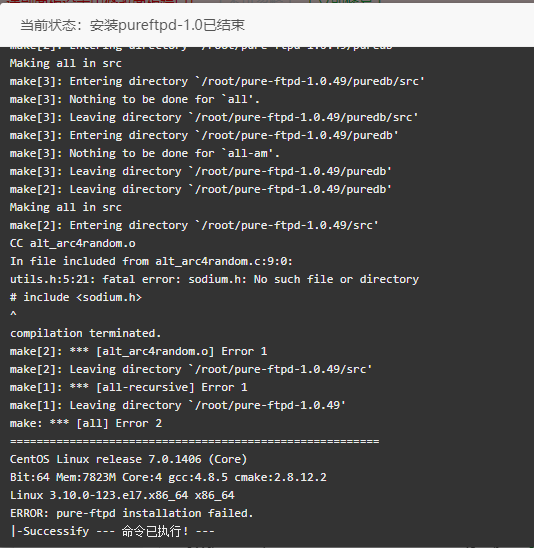The width and height of the screenshot is (534, 548).
Task: Click 'CentOS Linux release 7.0.1406 (Core)' line
Action: tap(129, 459)
